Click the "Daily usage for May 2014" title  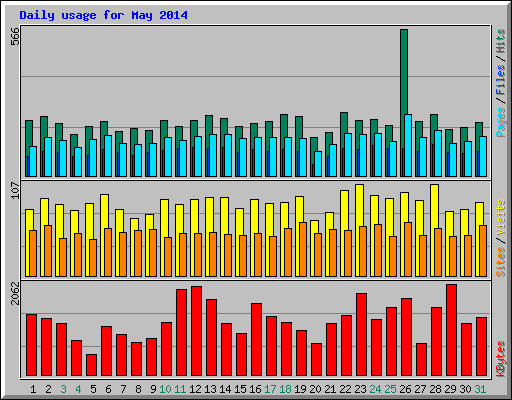103,15
